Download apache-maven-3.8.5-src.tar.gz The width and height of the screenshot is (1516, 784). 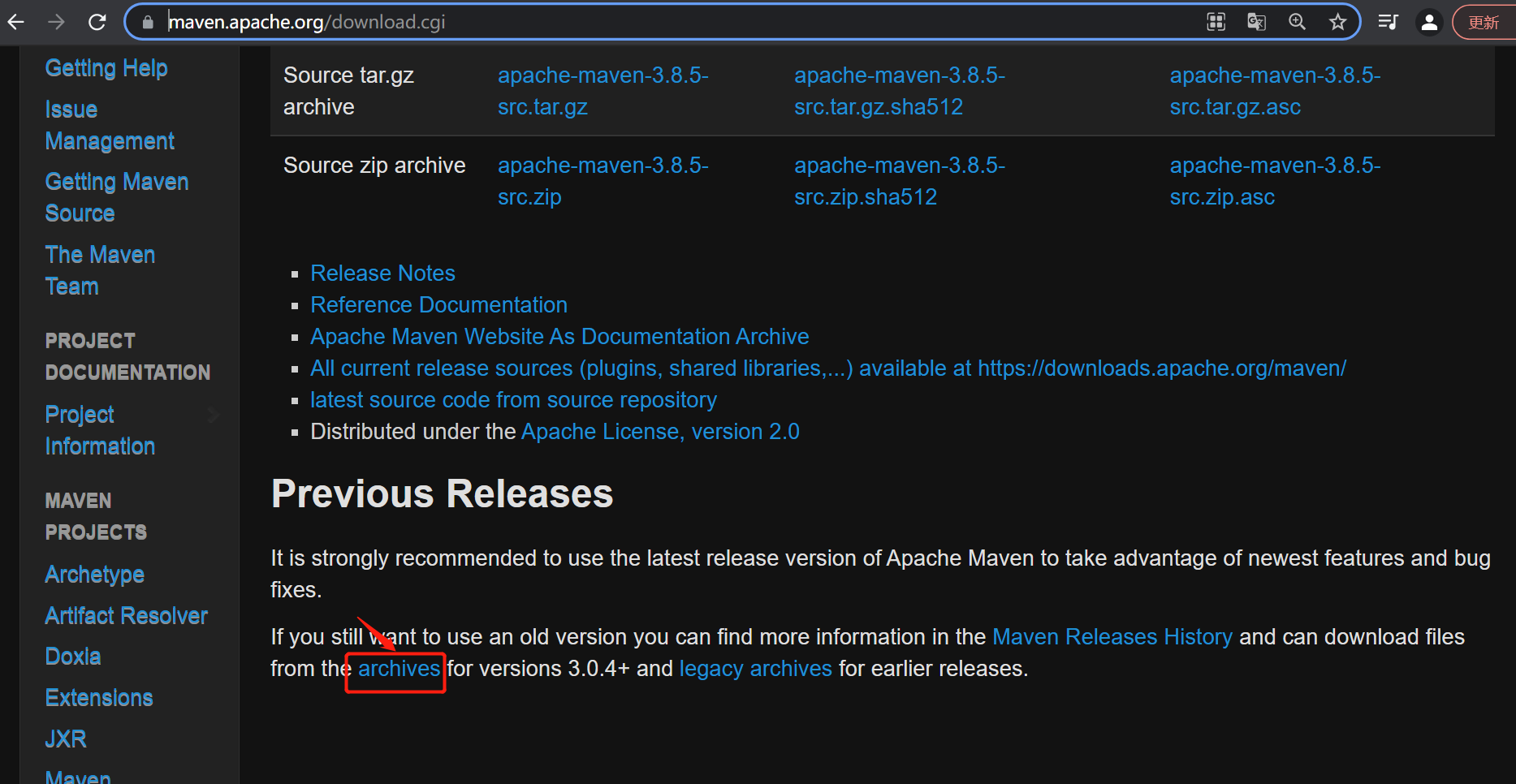[x=603, y=91]
